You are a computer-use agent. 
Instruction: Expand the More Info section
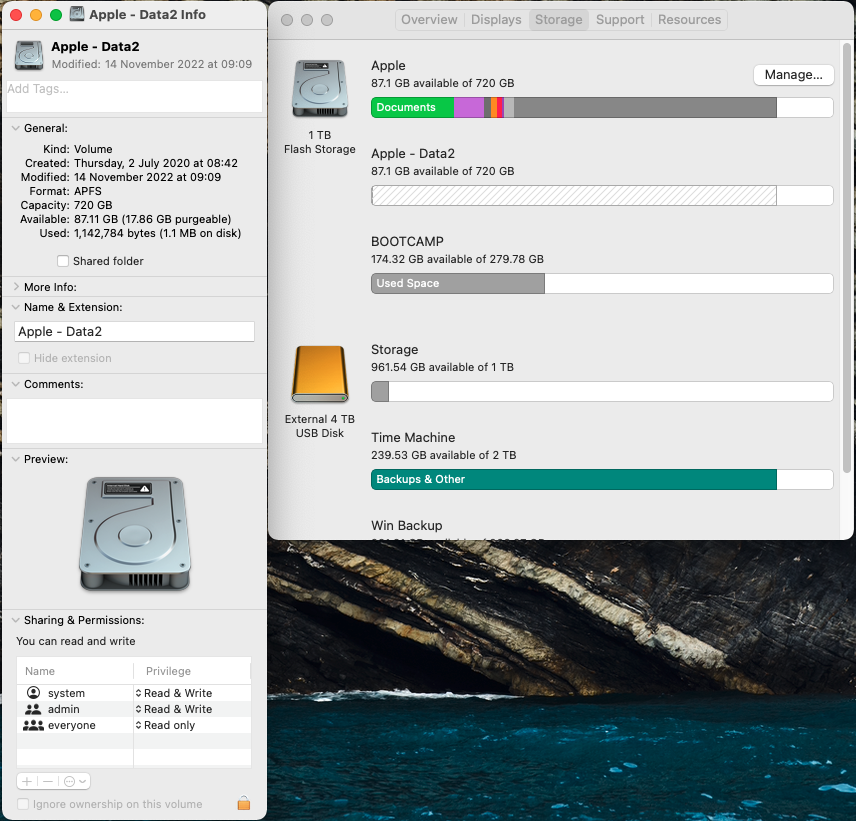coord(16,287)
